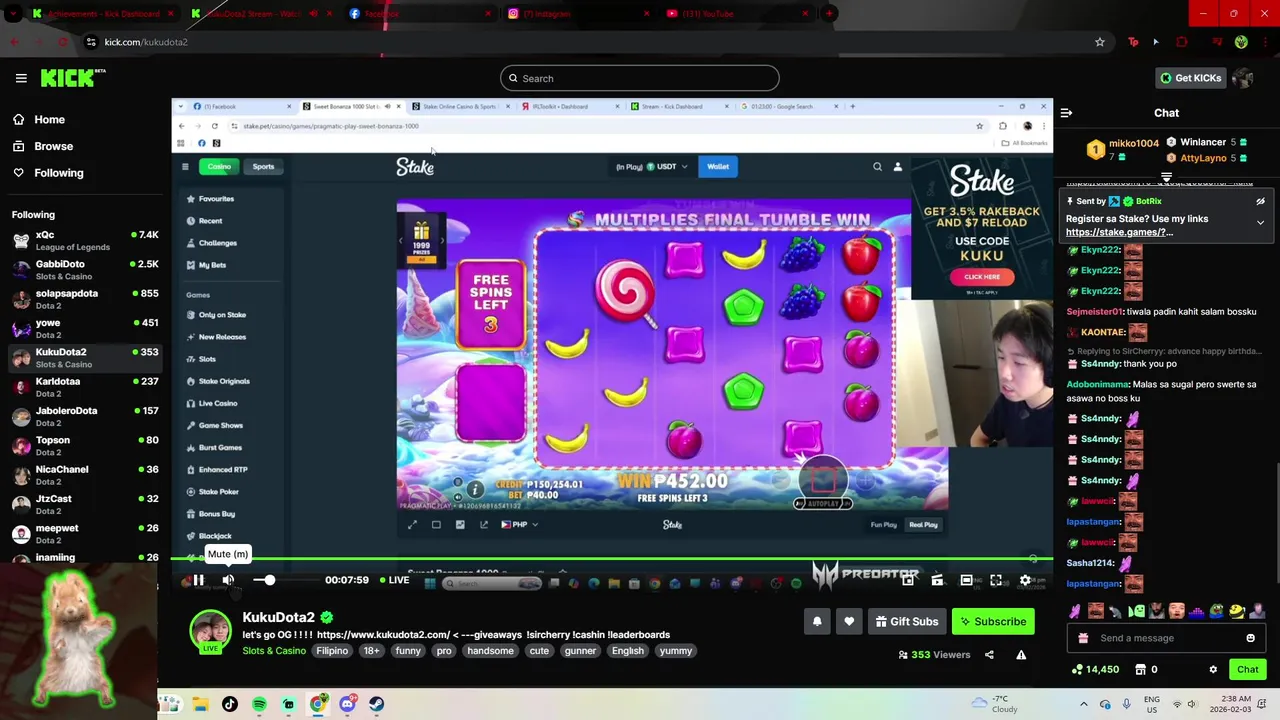Image resolution: width=1280 pixels, height=720 pixels.
Task: Click the green Subscribe button
Action: tap(993, 621)
